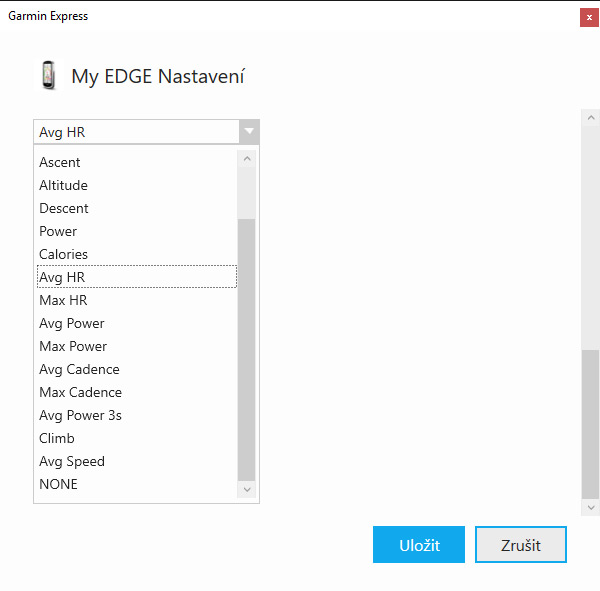The image size is (600, 591).
Task: Save settings with the Uložit button
Action: click(419, 544)
